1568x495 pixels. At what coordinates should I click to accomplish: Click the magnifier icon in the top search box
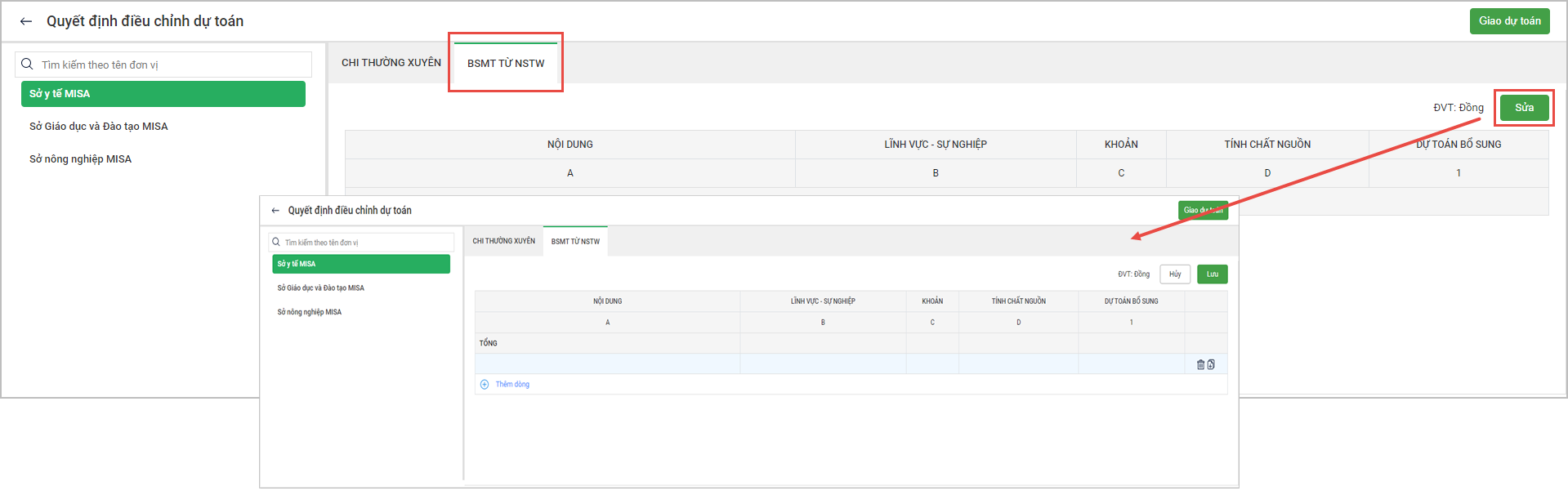click(x=28, y=65)
